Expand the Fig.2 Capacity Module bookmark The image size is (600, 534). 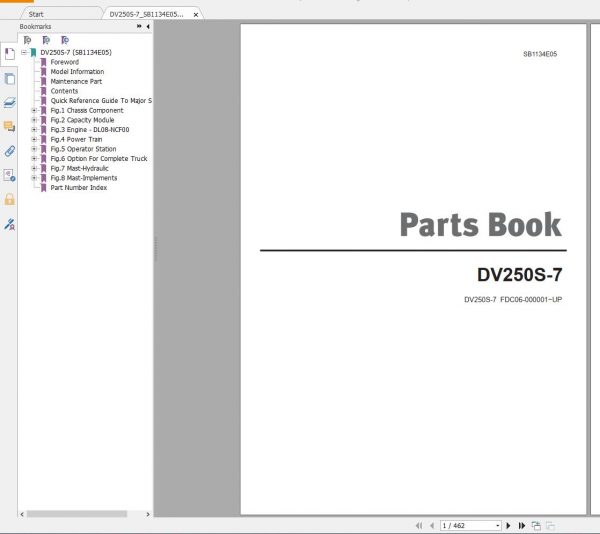coord(34,120)
